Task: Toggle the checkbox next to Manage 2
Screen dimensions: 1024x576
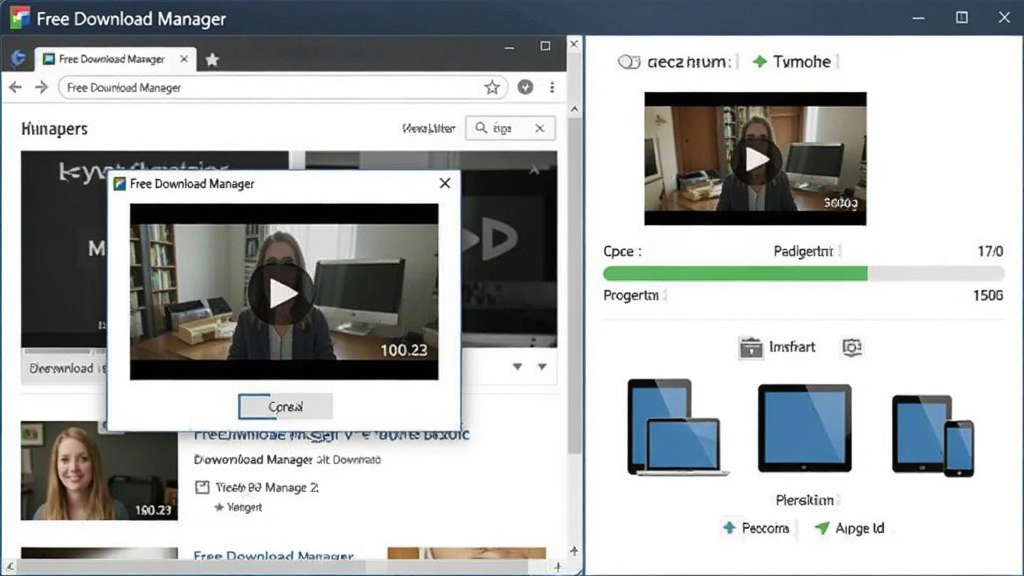Action: [202, 487]
